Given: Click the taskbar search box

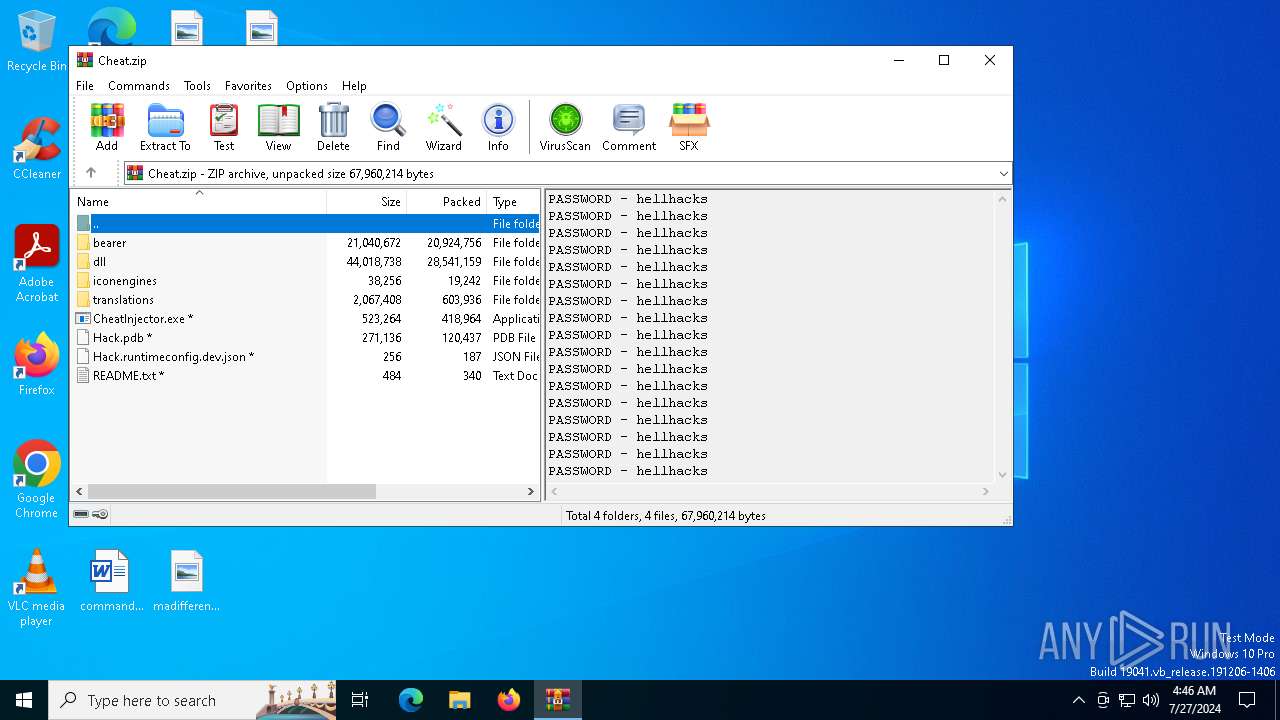Looking at the screenshot, I should point(192,700).
